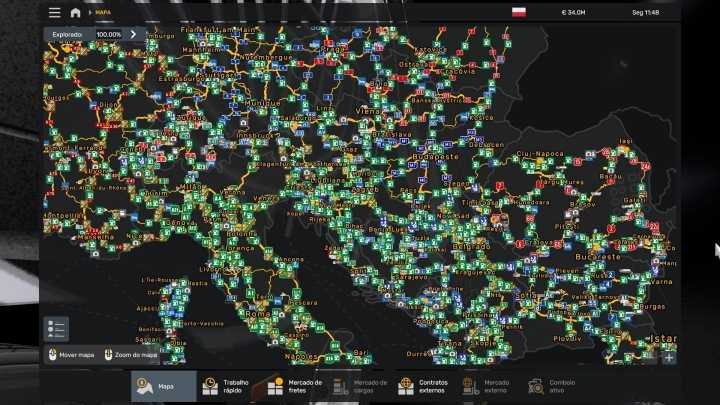720x405 pixels.
Task: Click the Katowice city label
Action: point(430,49)
